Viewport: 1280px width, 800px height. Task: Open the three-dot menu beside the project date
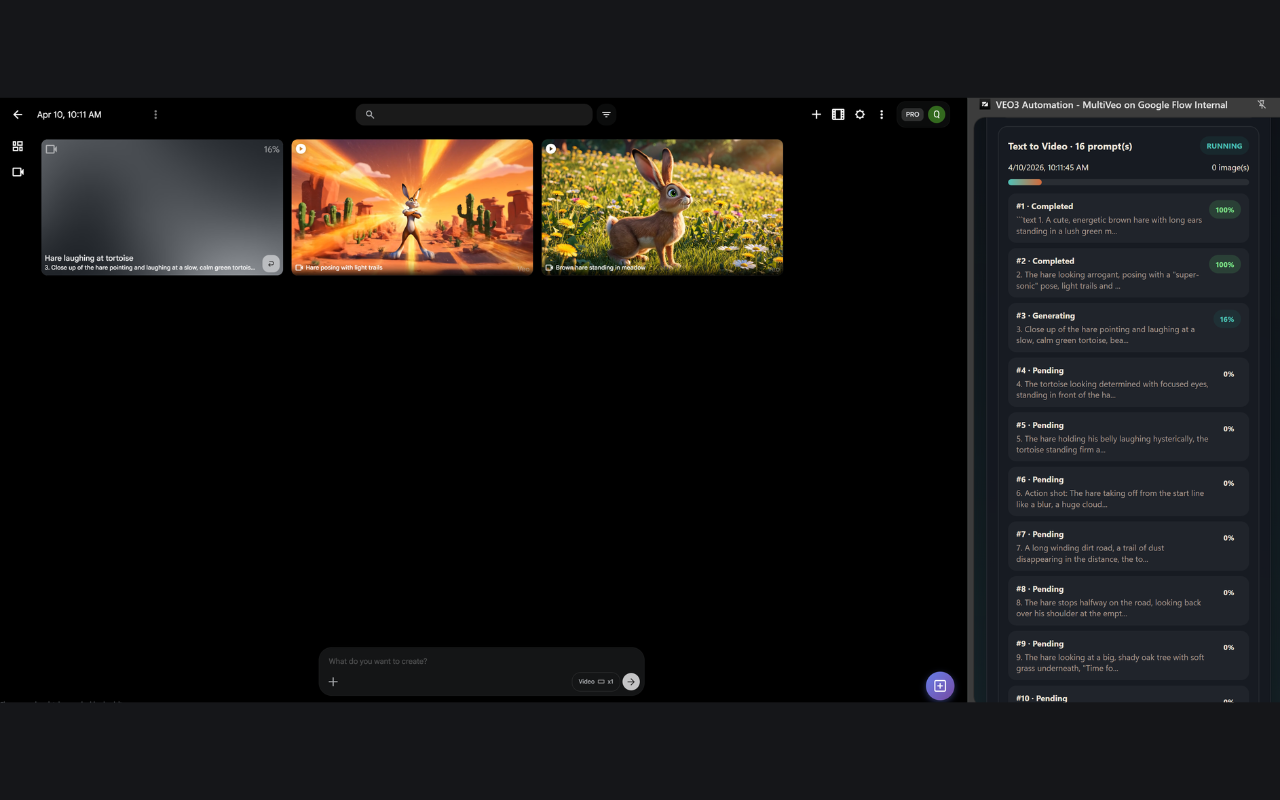pos(156,115)
